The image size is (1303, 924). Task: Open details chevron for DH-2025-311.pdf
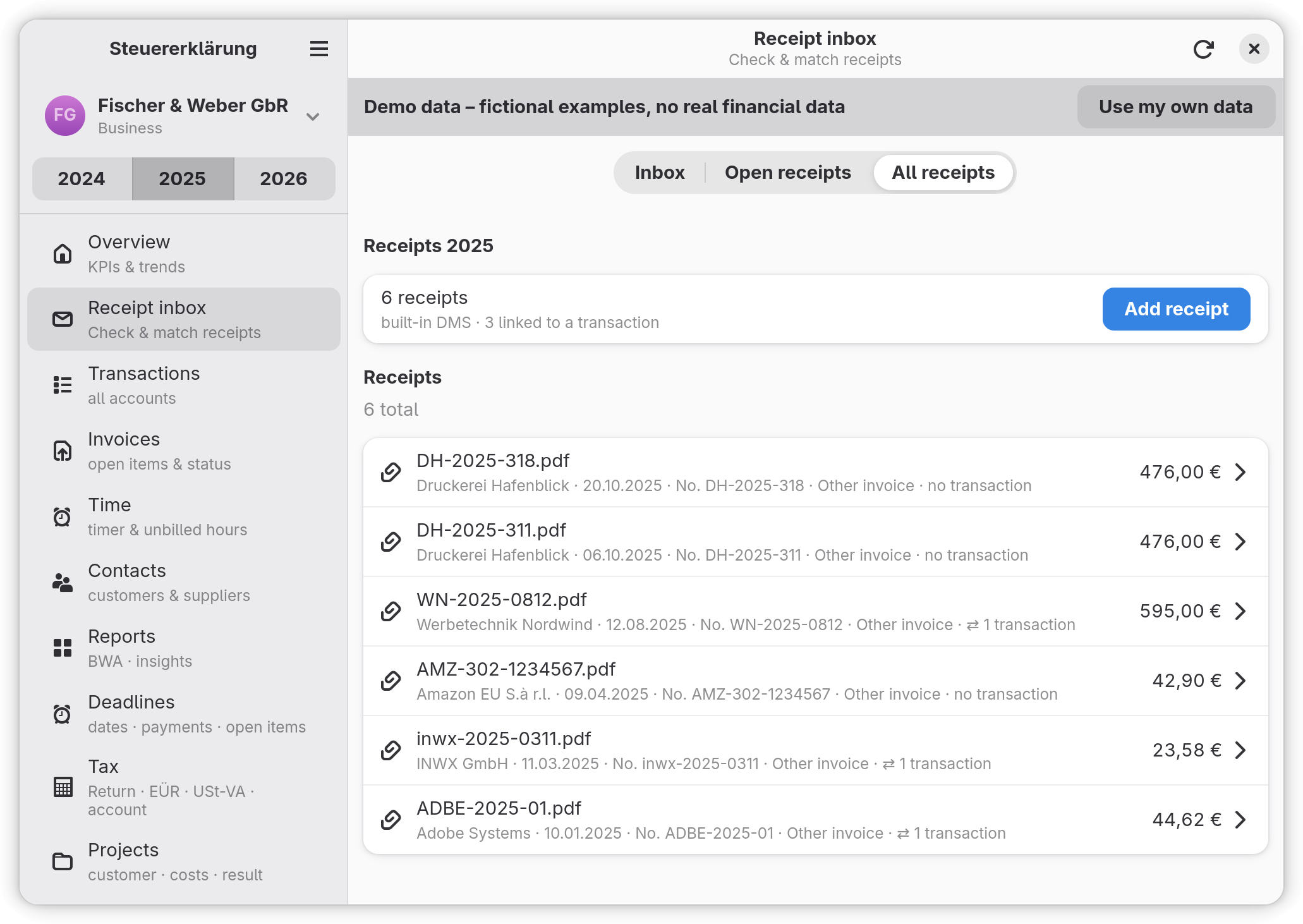1240,542
